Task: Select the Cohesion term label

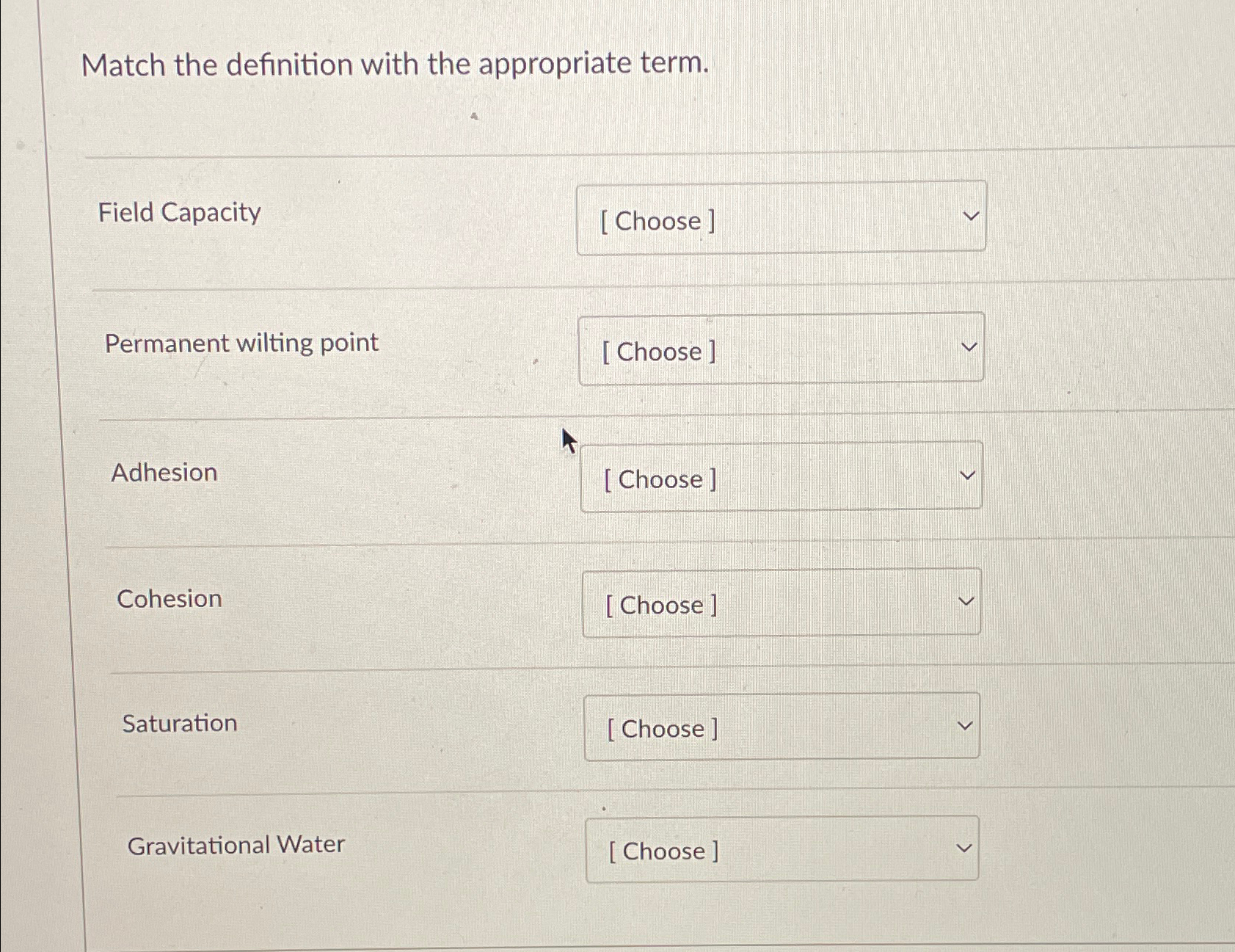Action: point(170,599)
